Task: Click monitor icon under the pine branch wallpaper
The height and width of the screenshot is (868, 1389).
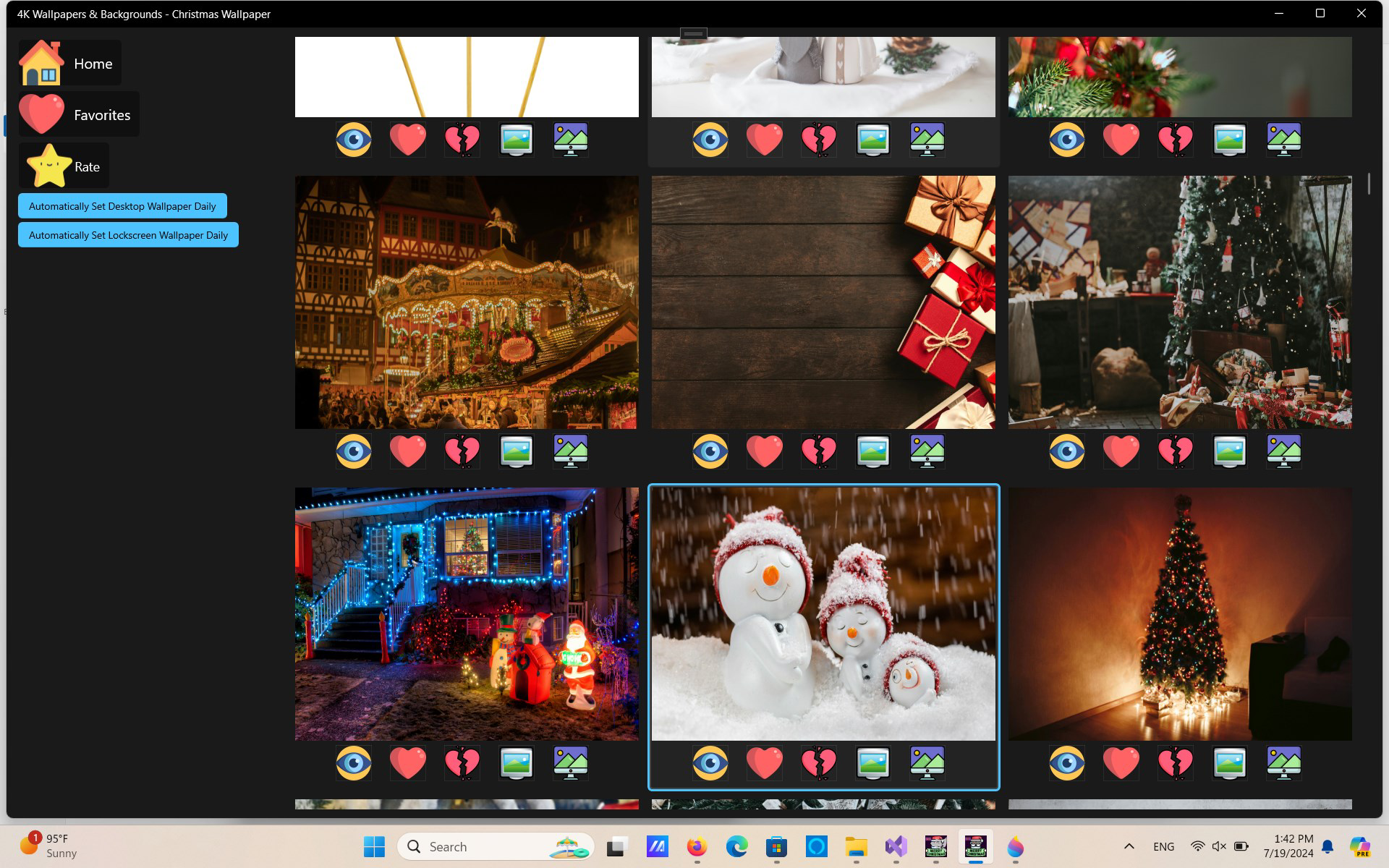Action: point(1283,140)
